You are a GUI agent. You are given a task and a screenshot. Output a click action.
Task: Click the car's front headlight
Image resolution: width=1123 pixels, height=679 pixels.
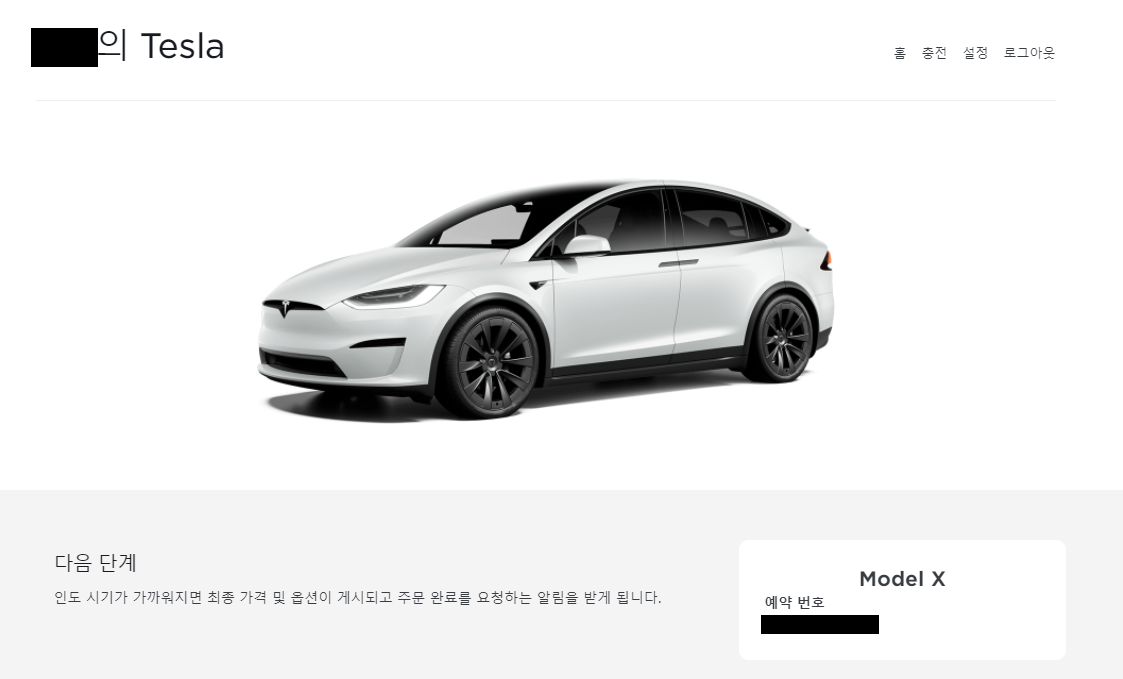394,295
